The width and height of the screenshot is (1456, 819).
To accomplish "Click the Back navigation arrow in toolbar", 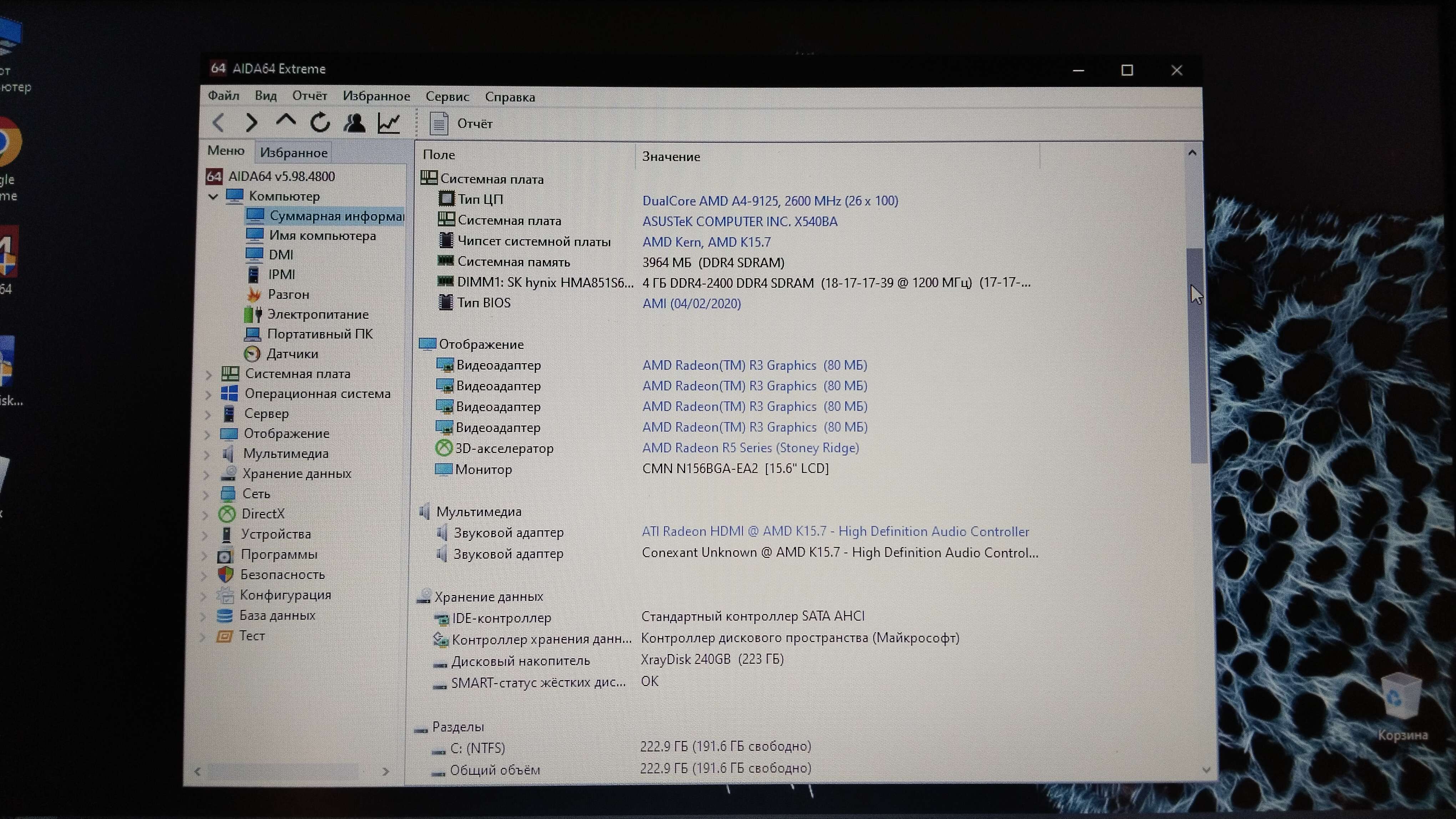I will [x=219, y=123].
